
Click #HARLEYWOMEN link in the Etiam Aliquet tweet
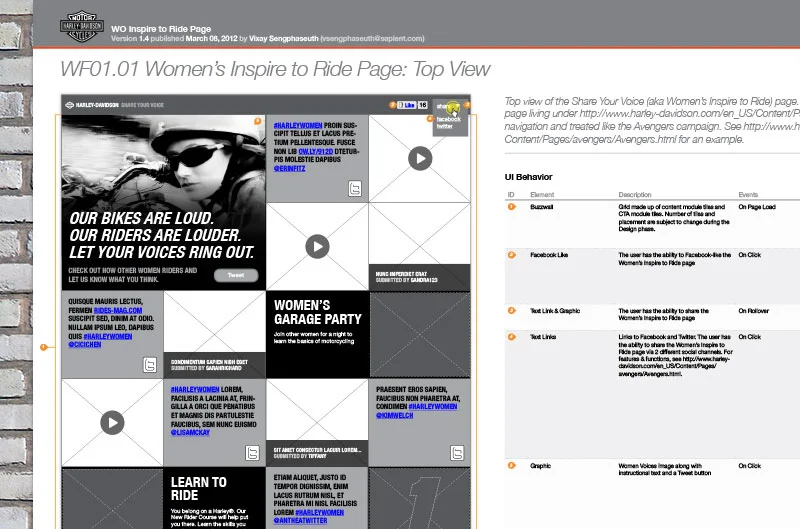click(319, 512)
